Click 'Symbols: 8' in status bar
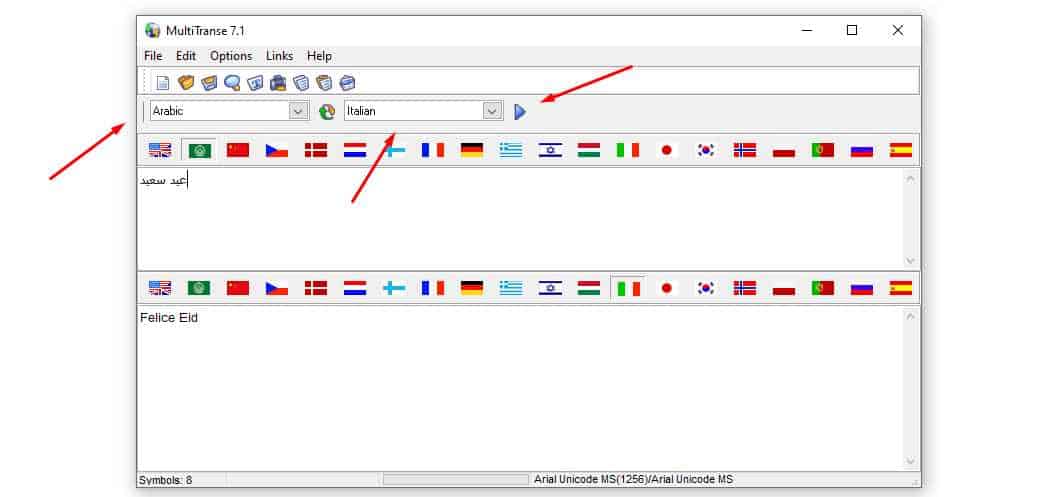1051x497 pixels. tap(166, 480)
